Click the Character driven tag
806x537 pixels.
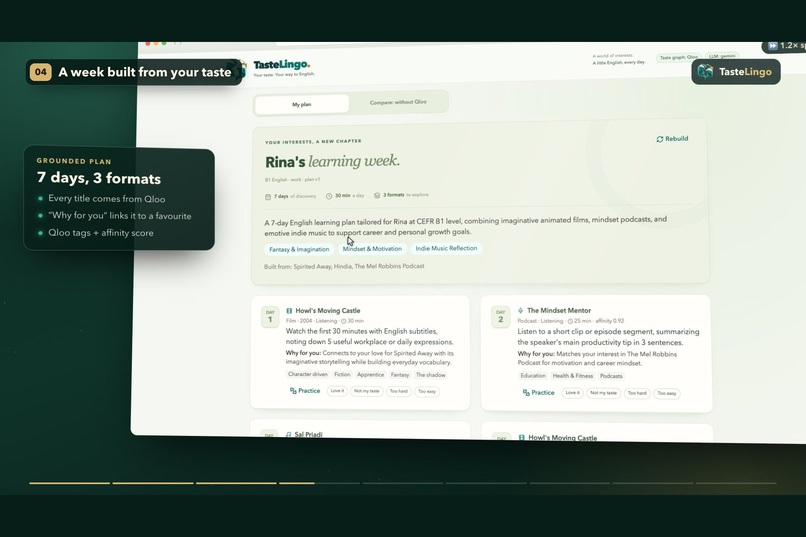click(307, 375)
